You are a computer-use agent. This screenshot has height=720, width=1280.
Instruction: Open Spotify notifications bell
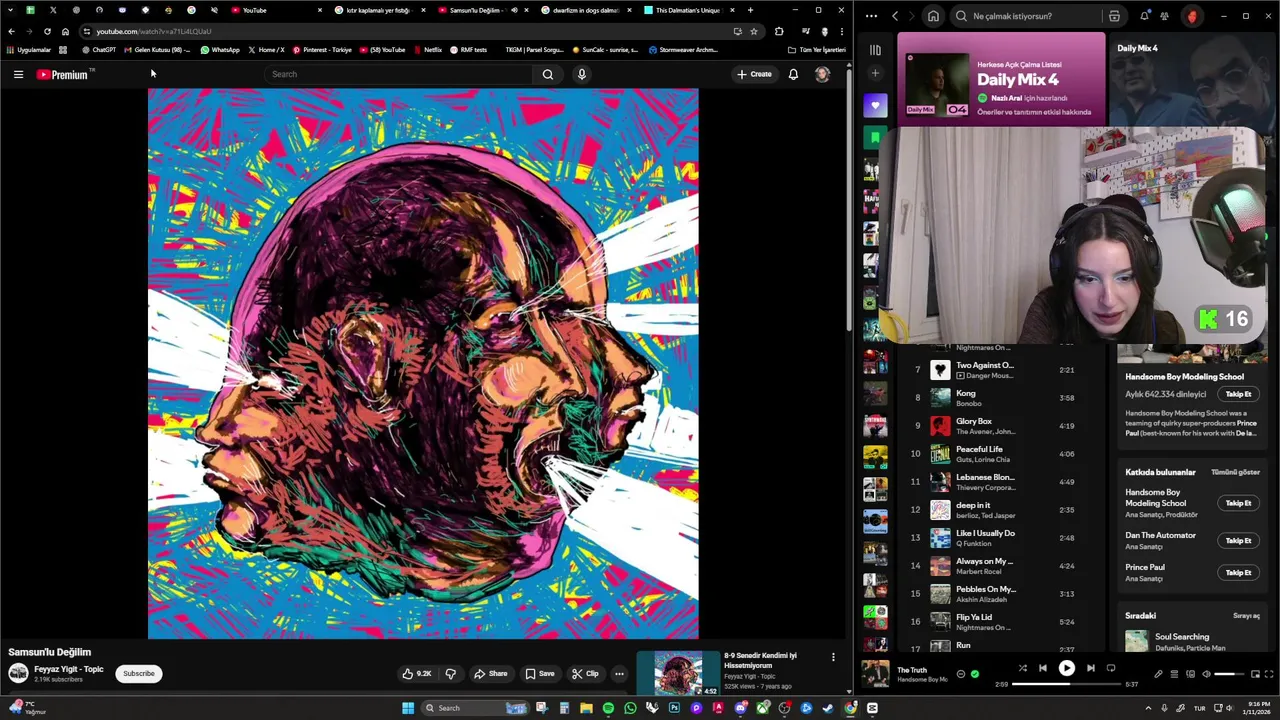click(x=1144, y=16)
